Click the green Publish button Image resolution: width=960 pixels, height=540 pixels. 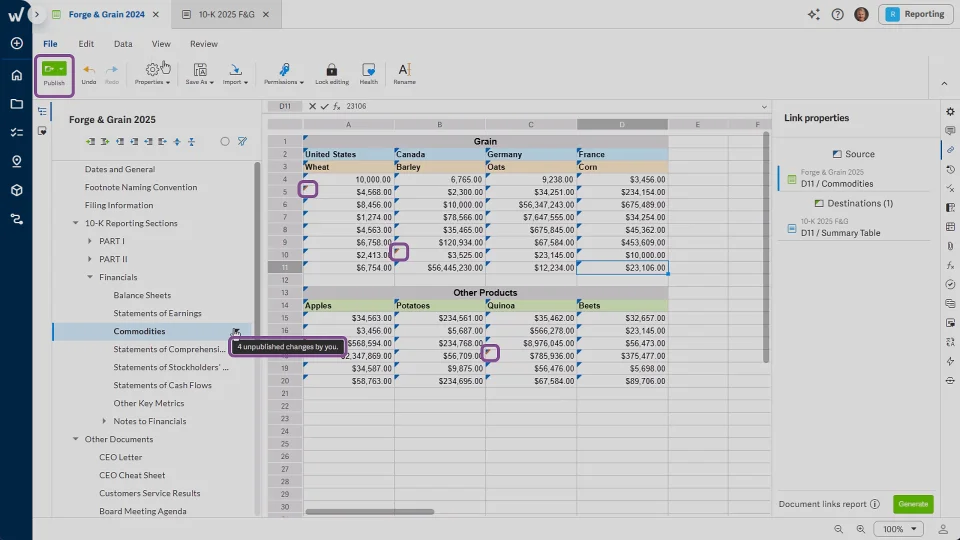tap(53, 69)
